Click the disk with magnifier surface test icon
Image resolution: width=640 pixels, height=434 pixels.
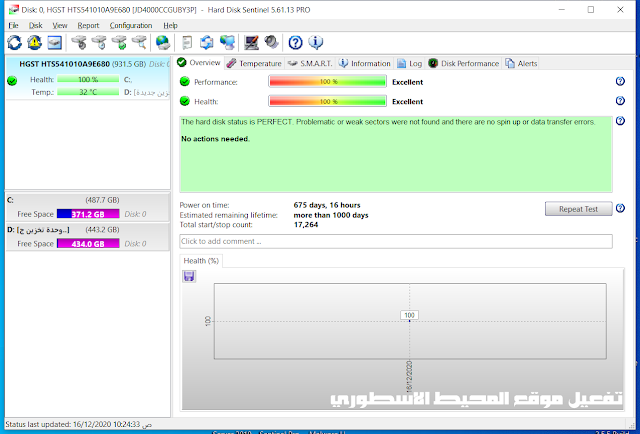point(139,42)
